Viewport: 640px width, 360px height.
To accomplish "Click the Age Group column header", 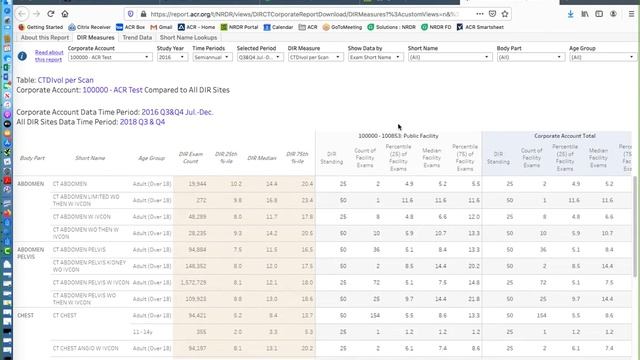I will 151,158.
